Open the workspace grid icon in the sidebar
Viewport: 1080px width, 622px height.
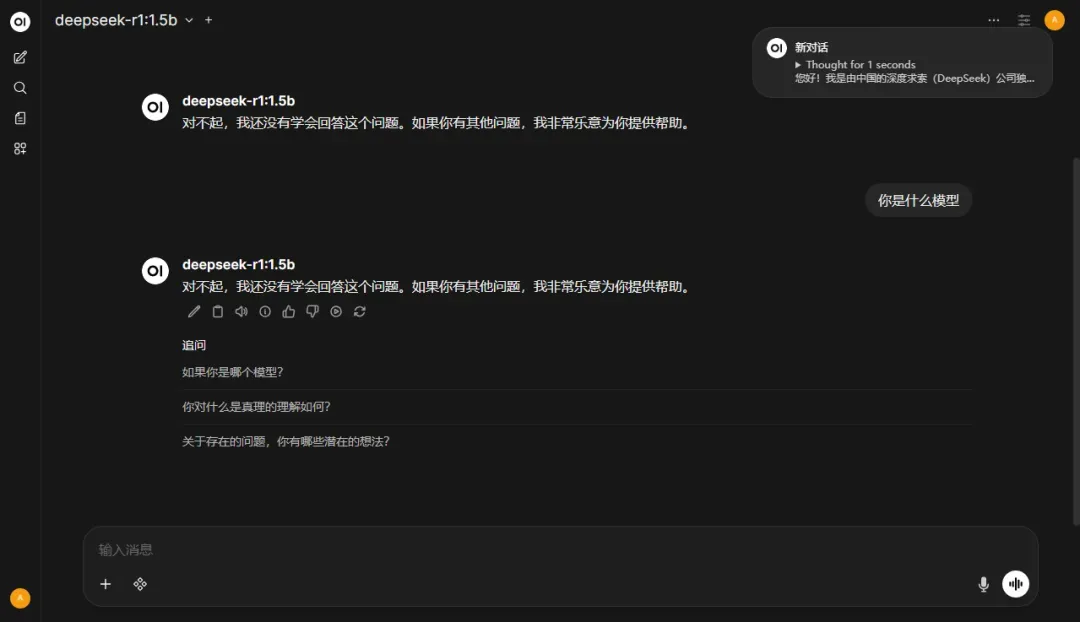(x=20, y=148)
